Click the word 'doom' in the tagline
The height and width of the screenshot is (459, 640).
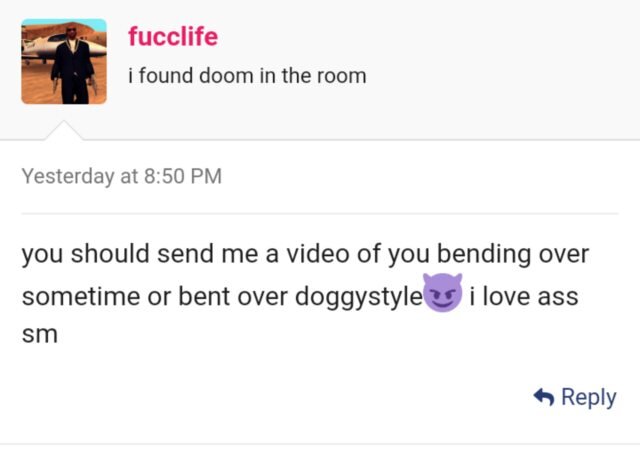click(226, 76)
